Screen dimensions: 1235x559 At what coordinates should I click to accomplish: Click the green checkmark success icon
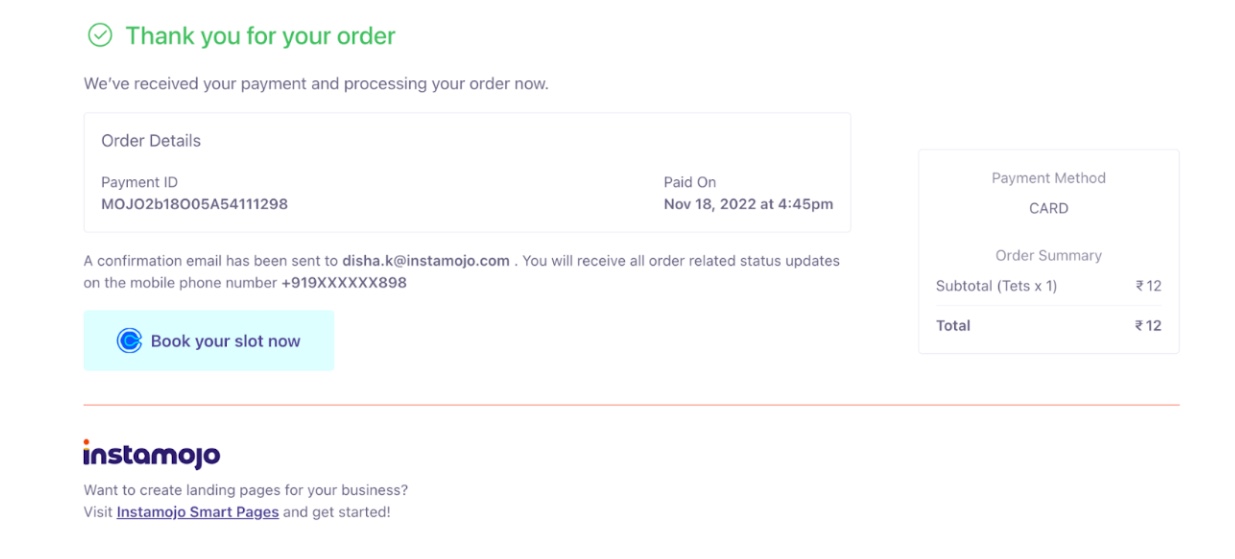point(100,36)
